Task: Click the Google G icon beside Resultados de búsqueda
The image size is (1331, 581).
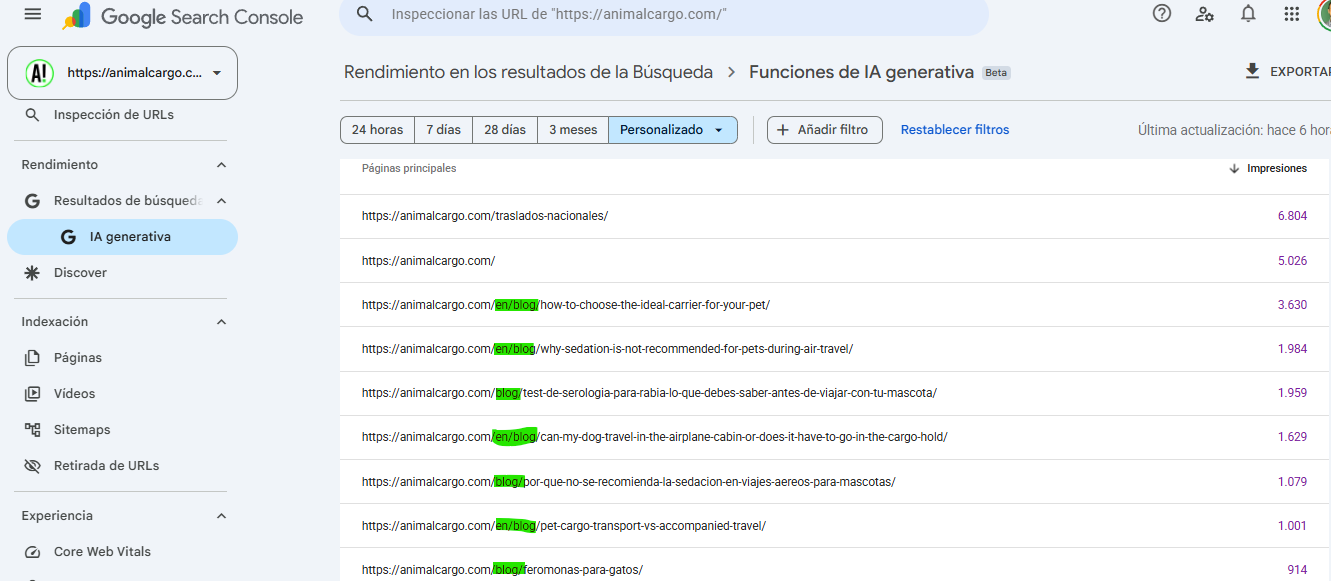Action: coord(33,201)
